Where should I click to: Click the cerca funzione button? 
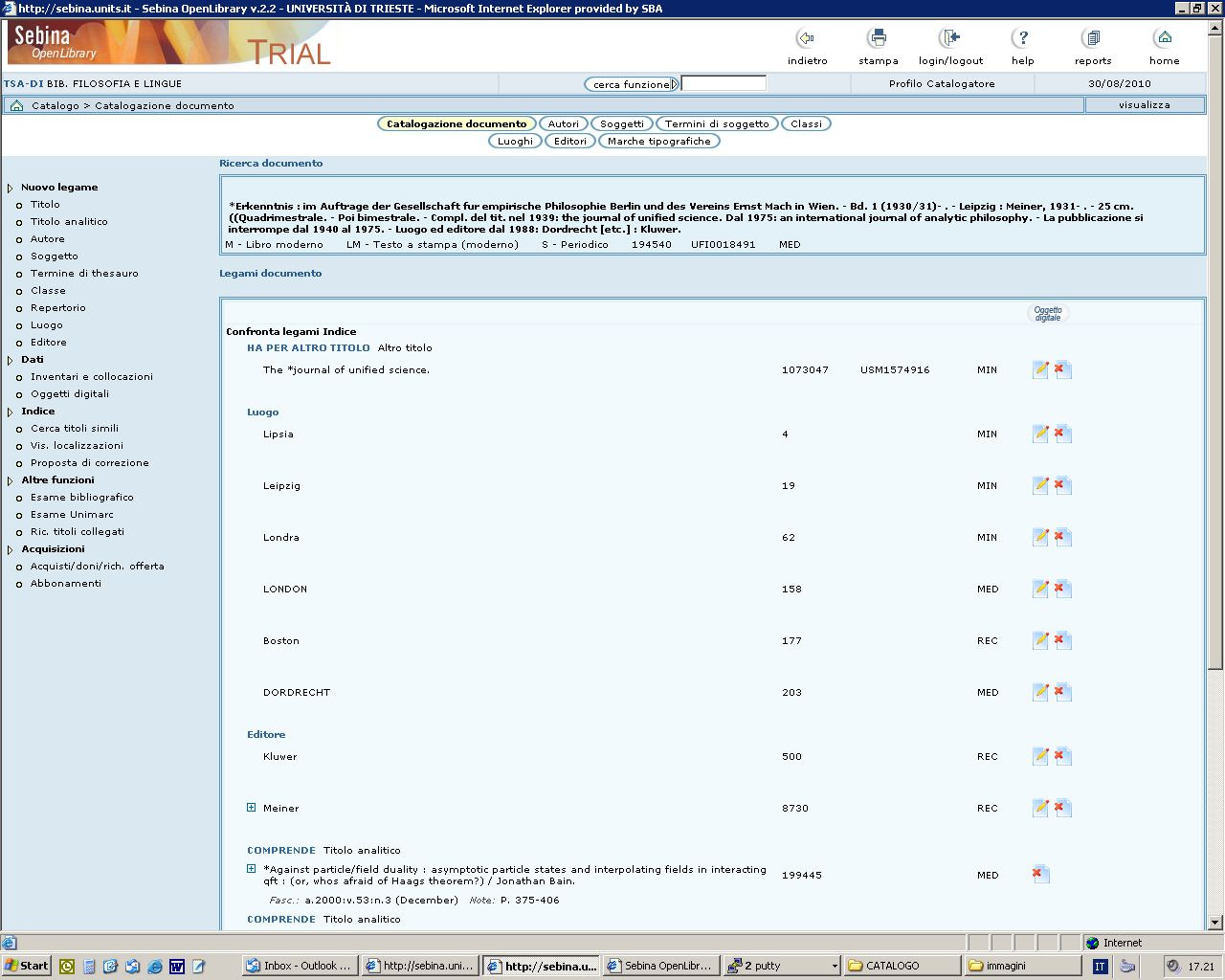[x=632, y=84]
